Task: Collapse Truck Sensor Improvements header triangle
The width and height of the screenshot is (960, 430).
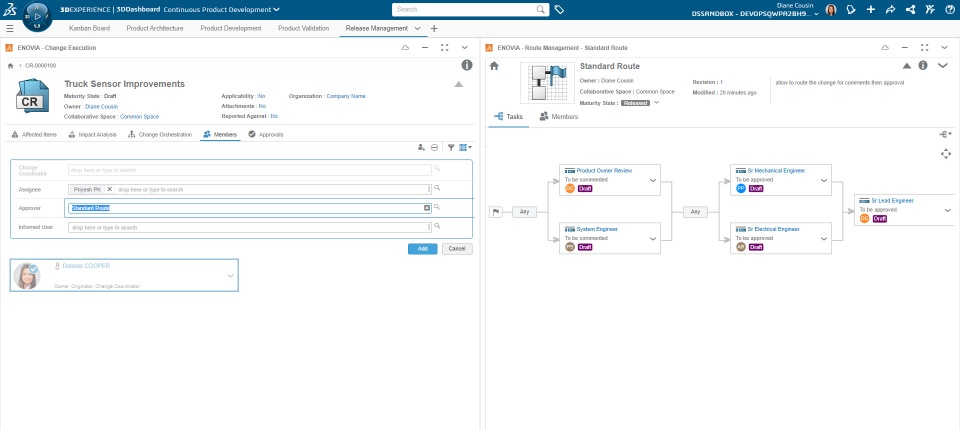Action: tap(459, 85)
